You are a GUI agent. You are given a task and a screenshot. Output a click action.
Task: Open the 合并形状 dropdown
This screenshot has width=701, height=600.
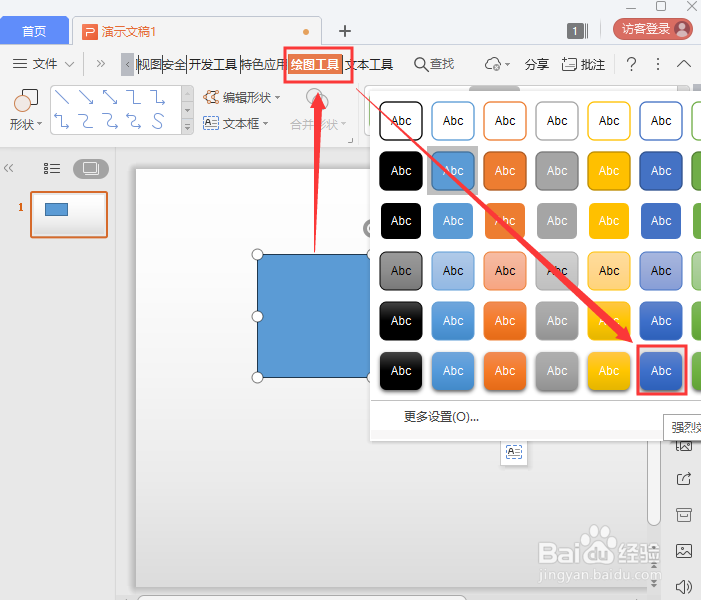coord(318,124)
